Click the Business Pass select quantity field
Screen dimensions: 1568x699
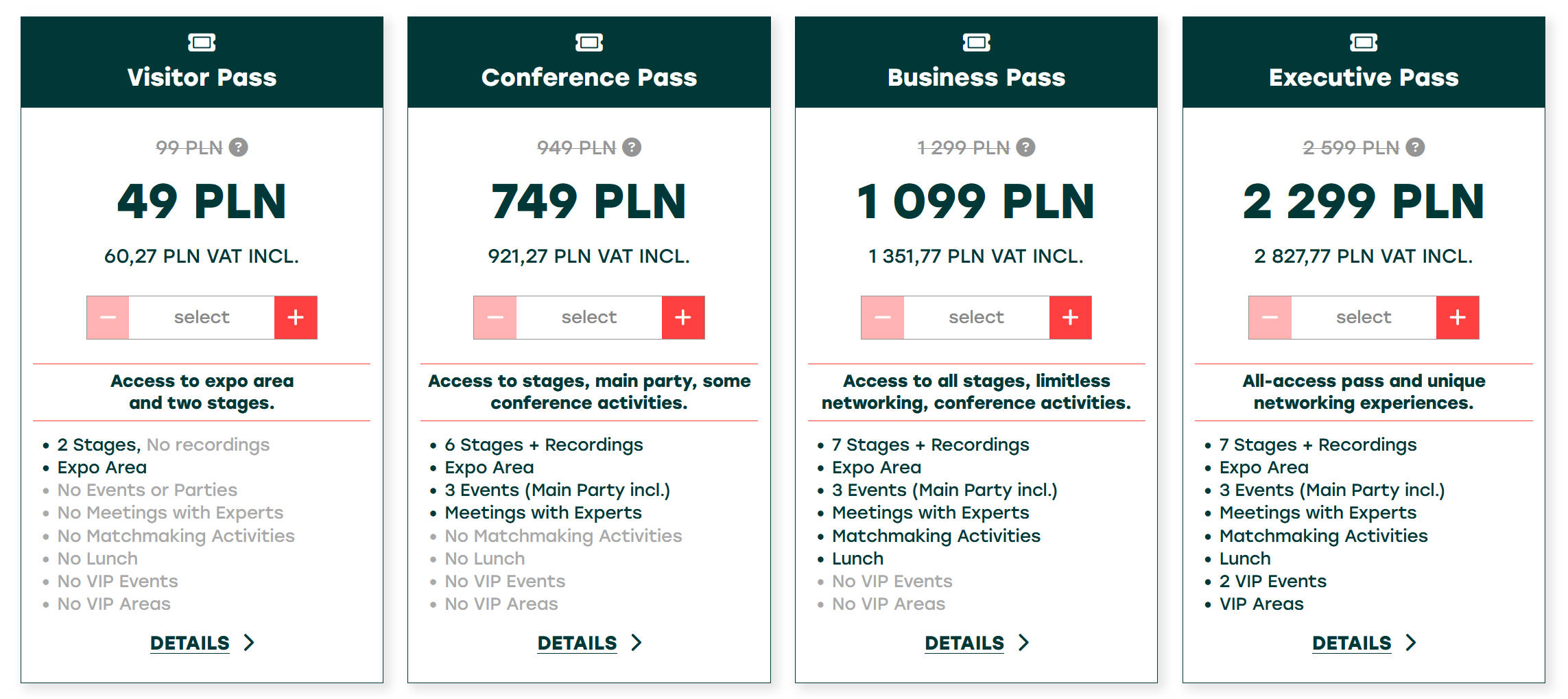click(x=976, y=318)
